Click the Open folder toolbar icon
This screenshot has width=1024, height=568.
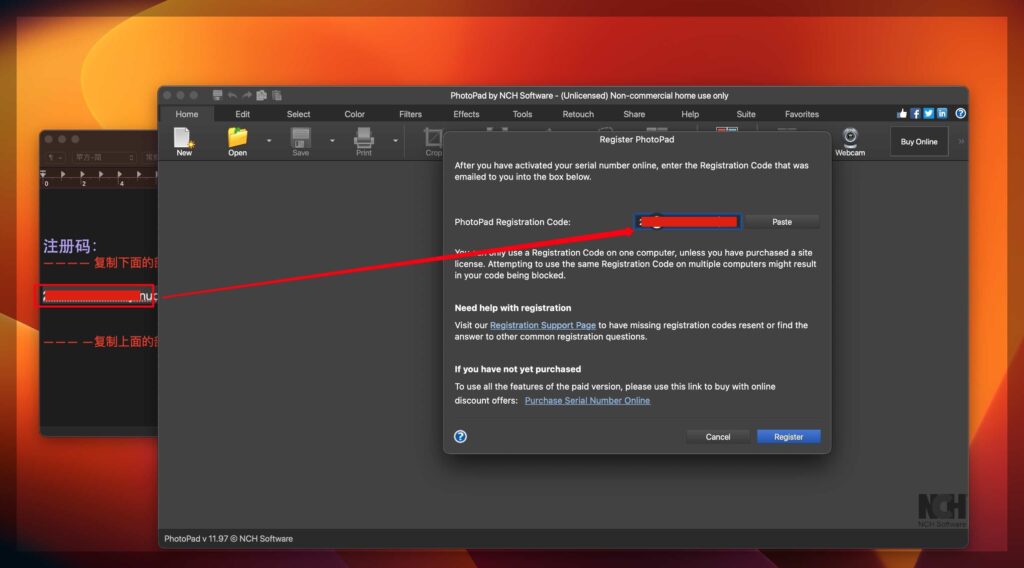(x=238, y=142)
